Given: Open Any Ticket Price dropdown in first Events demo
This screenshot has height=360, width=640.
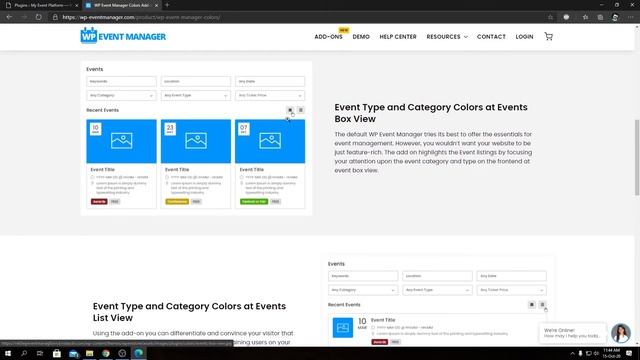Looking at the screenshot, I should coord(270,96).
